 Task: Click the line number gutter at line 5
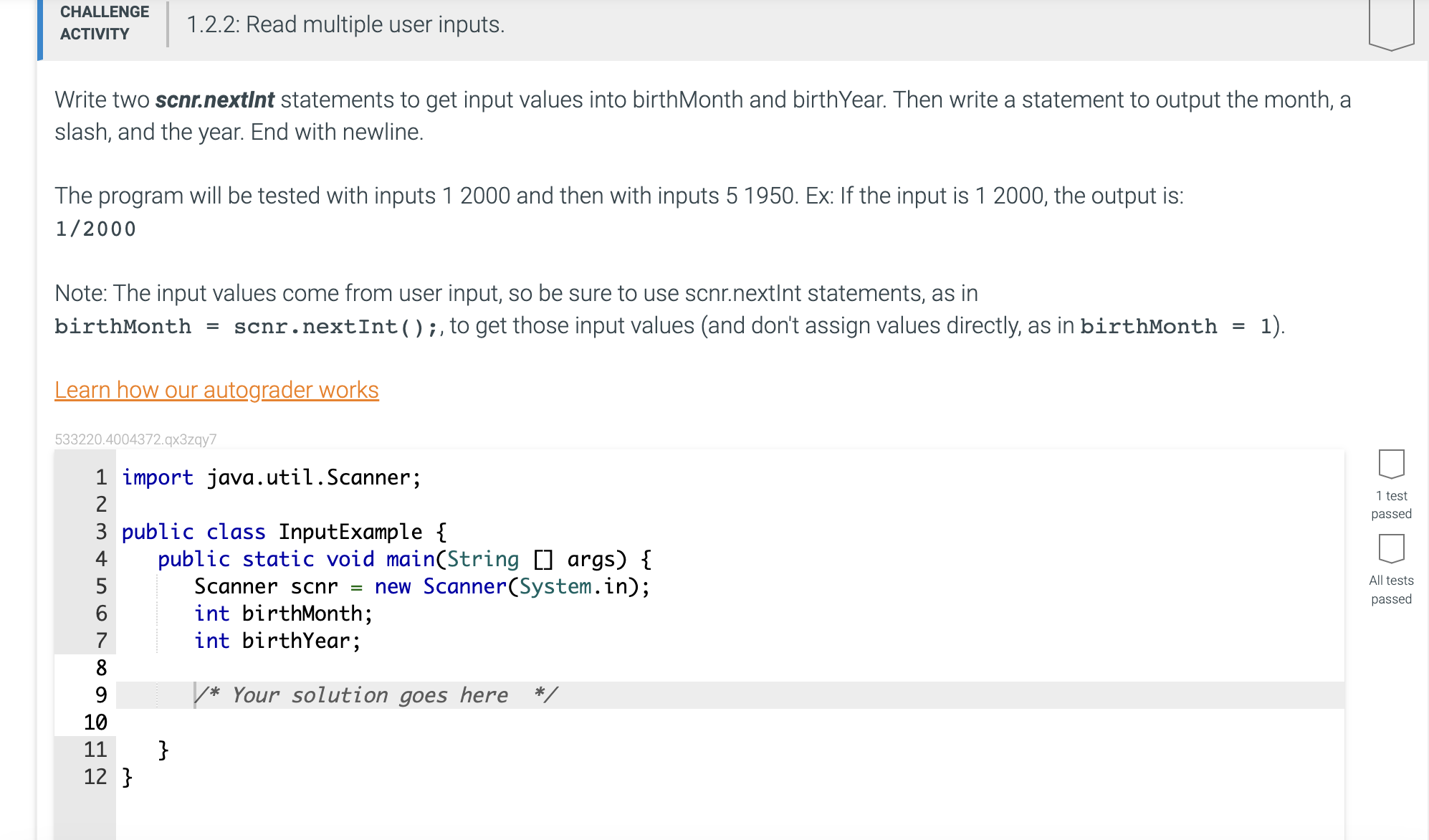(100, 586)
